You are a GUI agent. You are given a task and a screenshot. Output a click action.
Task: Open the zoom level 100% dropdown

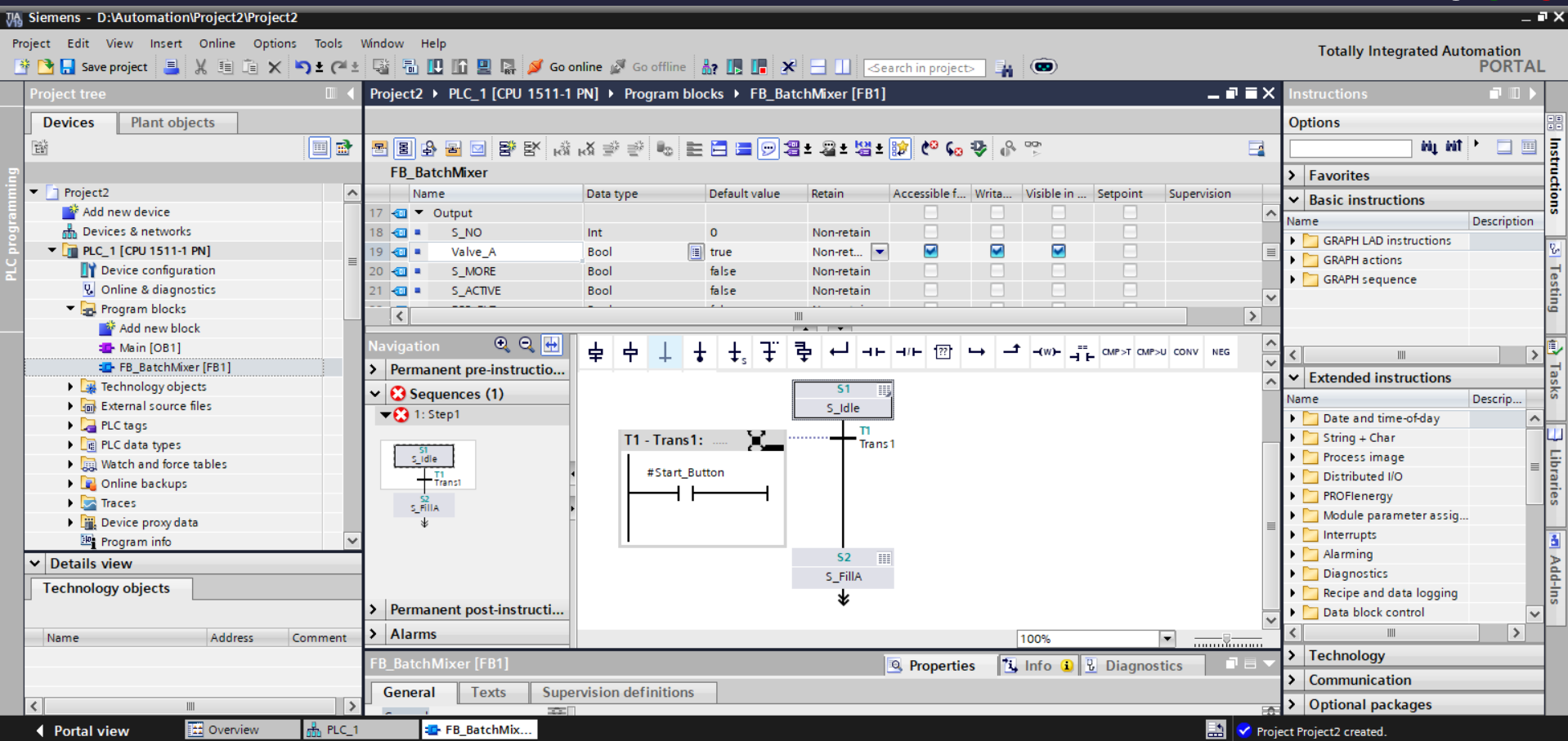point(1167,639)
